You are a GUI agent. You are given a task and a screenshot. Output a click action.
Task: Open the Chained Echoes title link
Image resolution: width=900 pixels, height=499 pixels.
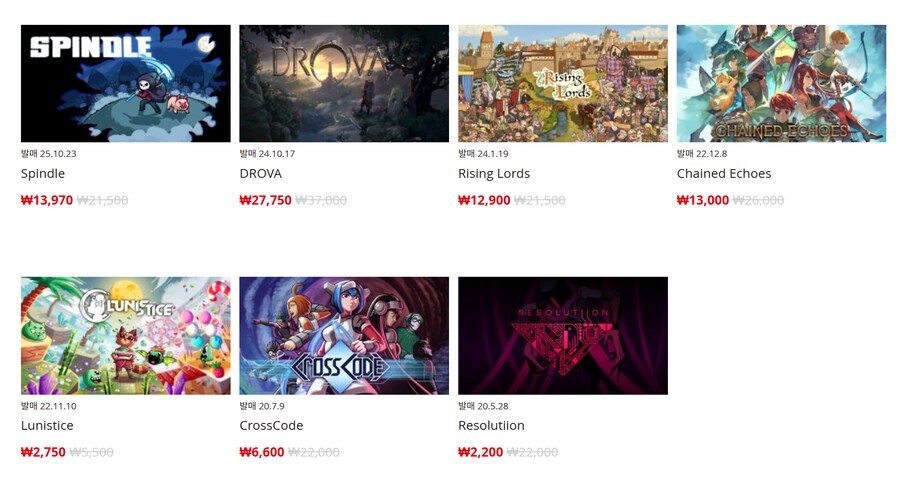click(x=724, y=173)
